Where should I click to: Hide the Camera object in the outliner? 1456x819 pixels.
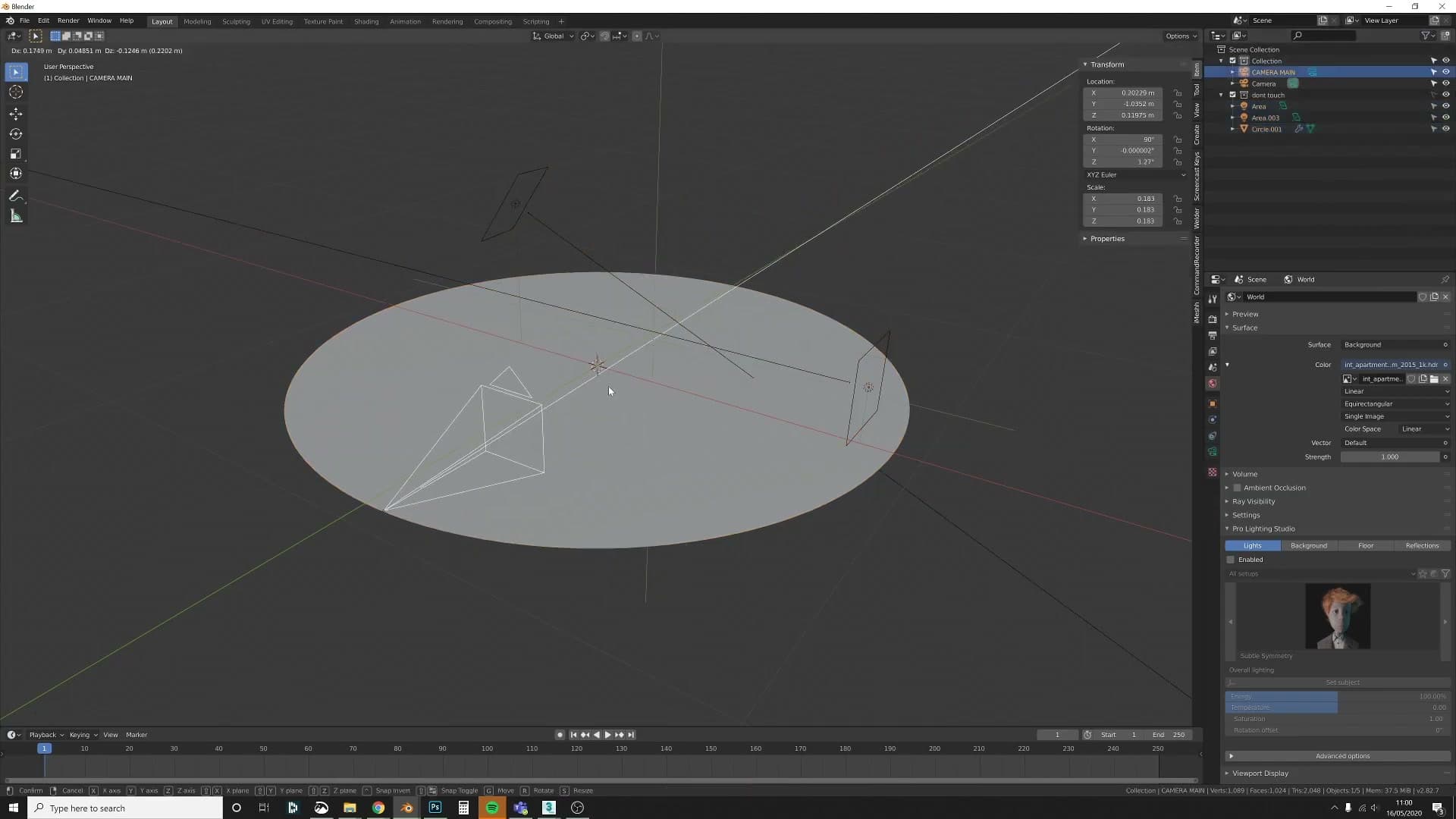[1445, 83]
